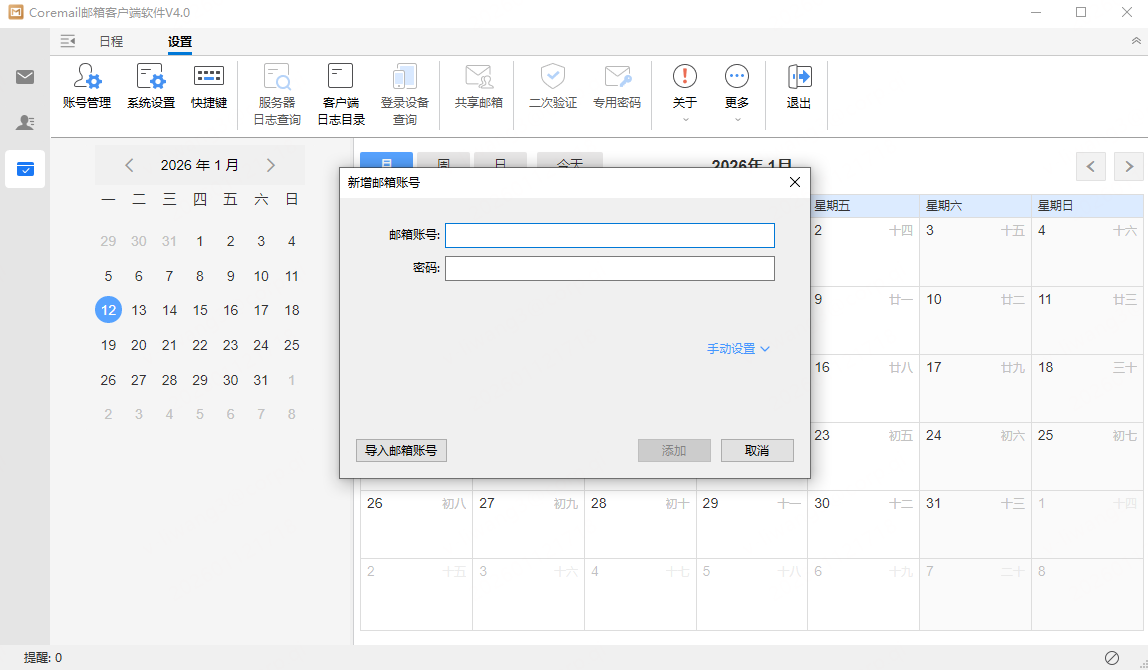Collapse the ribbon using top-right chevron
Image resolution: width=1148 pixels, height=670 pixels.
1136,41
